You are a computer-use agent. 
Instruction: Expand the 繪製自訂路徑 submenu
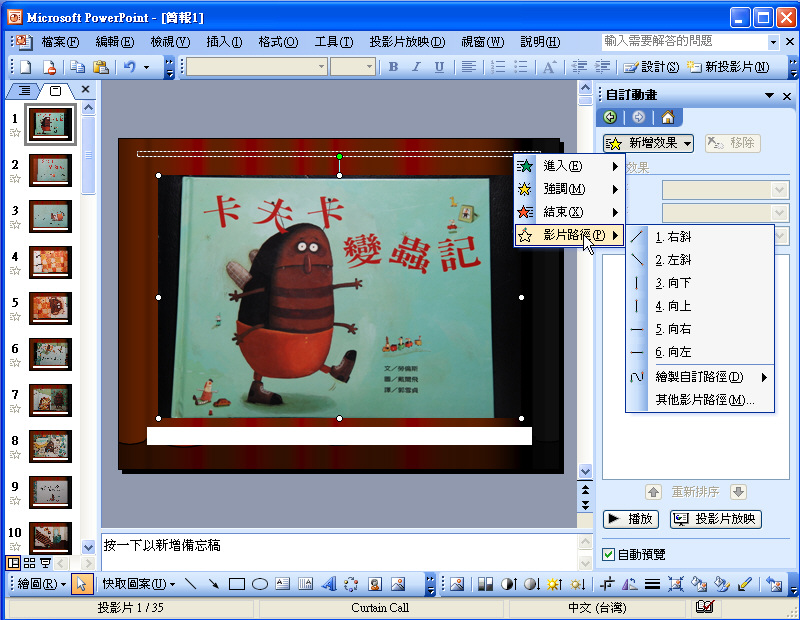[x=700, y=377]
